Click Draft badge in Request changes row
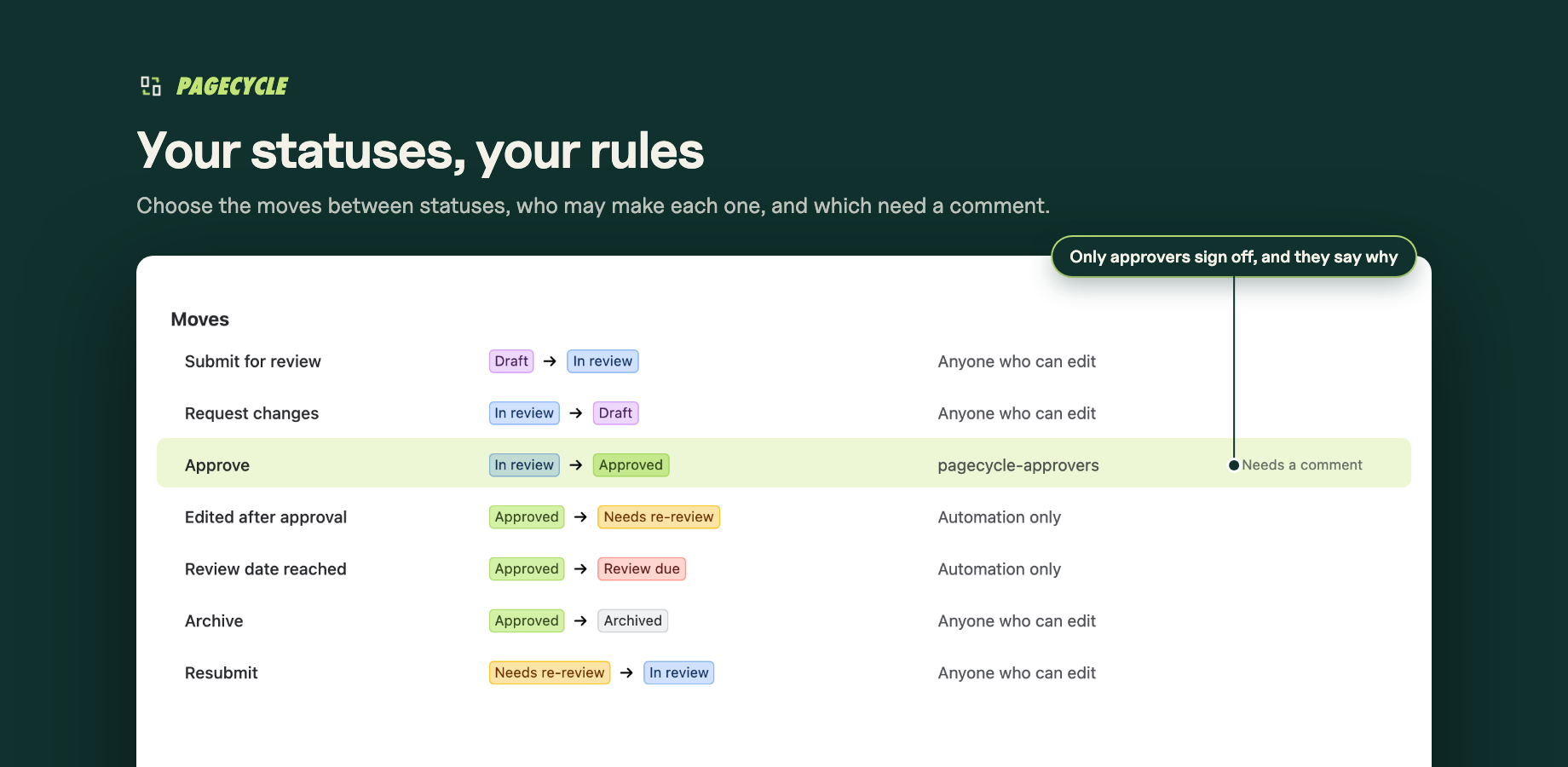 click(x=615, y=413)
